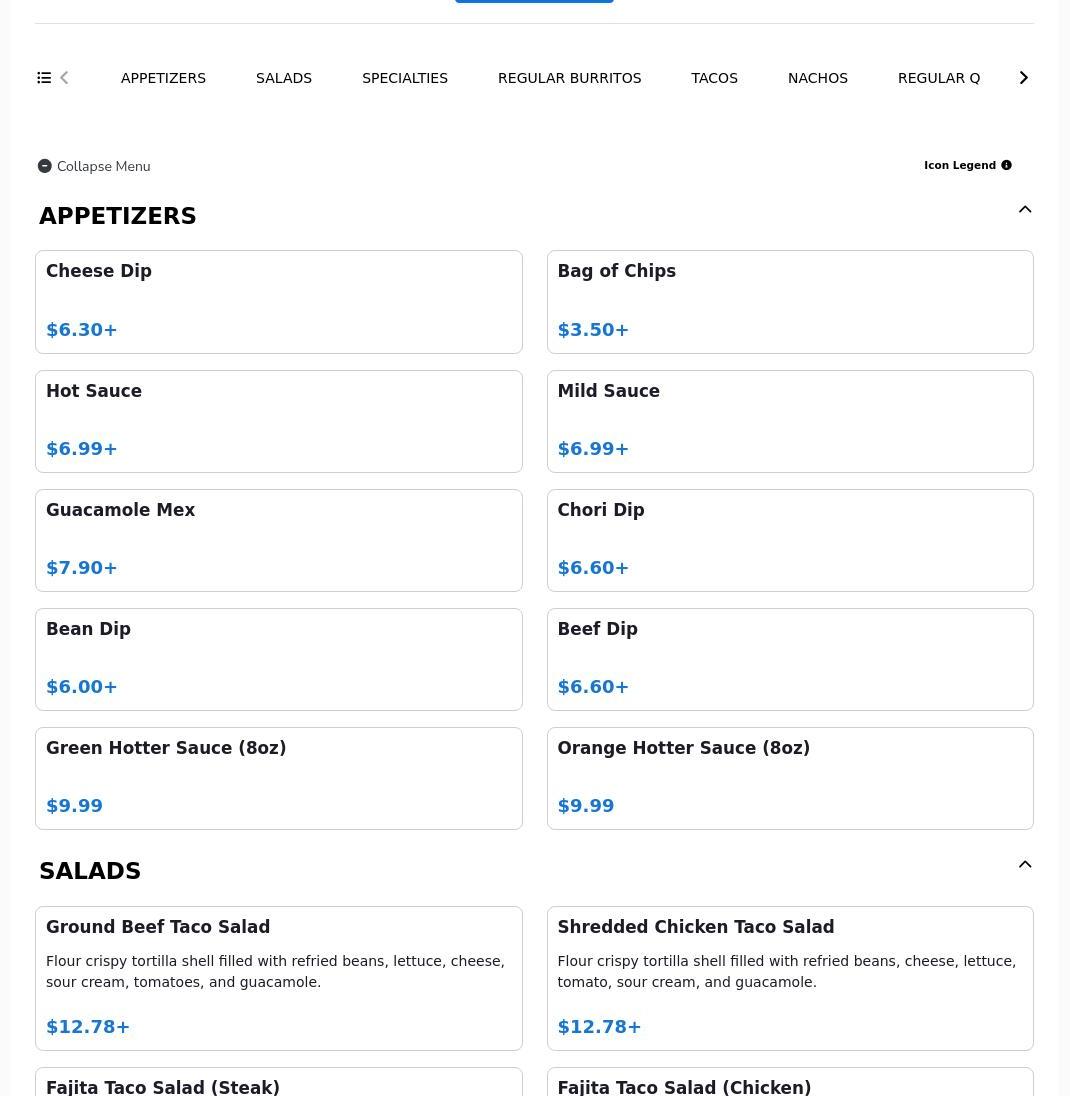This screenshot has width=1070, height=1096.
Task: Select Green Hotter Sauce (8oz) item
Action: pos(279,779)
